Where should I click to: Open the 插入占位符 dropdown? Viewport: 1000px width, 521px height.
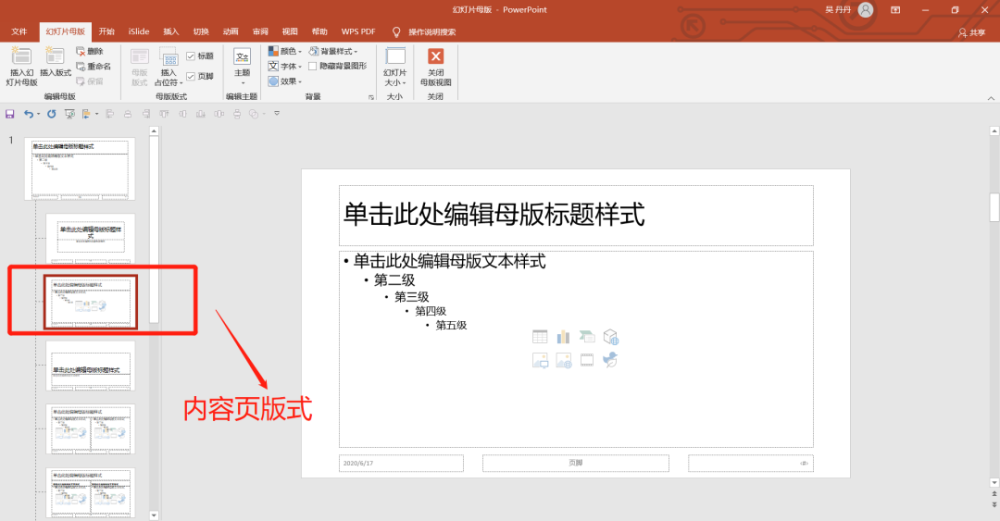tap(168, 66)
